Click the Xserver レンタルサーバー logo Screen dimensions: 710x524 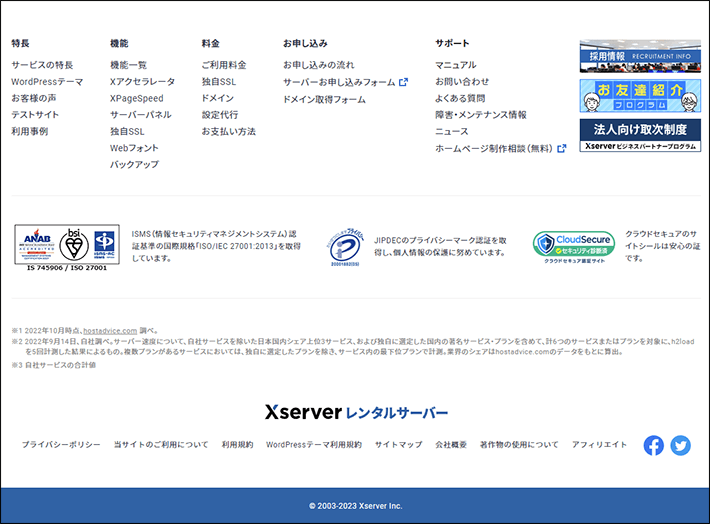point(356,412)
